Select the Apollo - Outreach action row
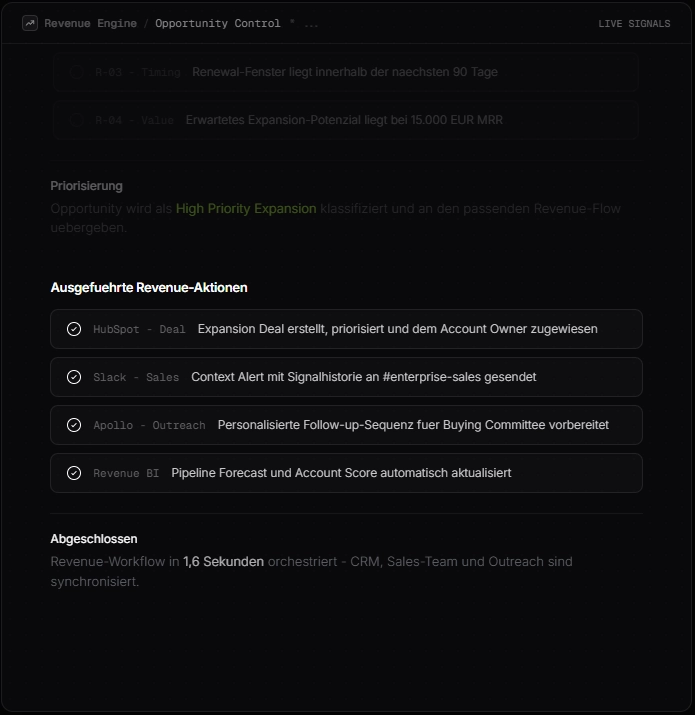This screenshot has height=715, width=695. (x=346, y=425)
